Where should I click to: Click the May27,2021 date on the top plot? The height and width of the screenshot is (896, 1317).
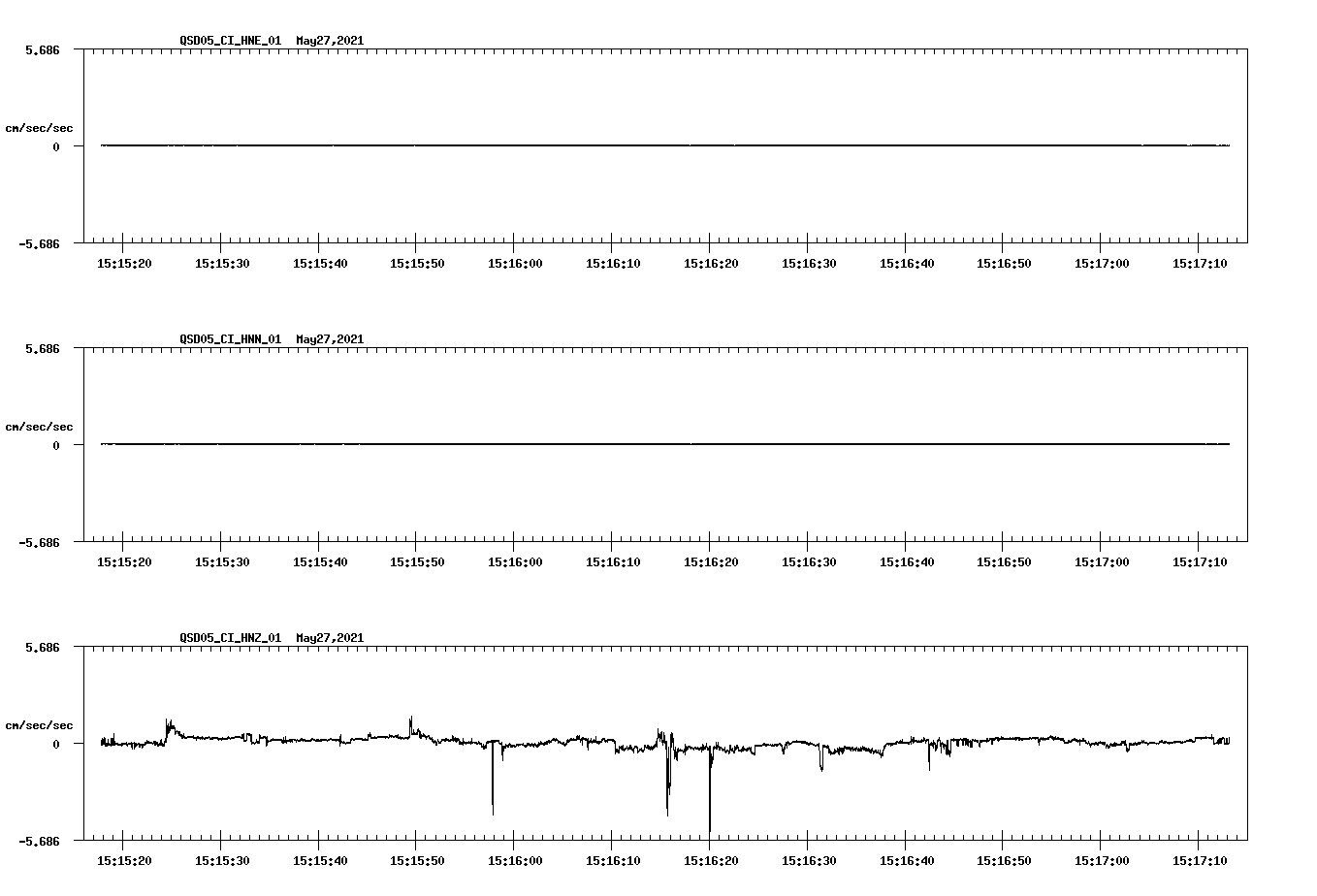pyautogui.click(x=329, y=42)
